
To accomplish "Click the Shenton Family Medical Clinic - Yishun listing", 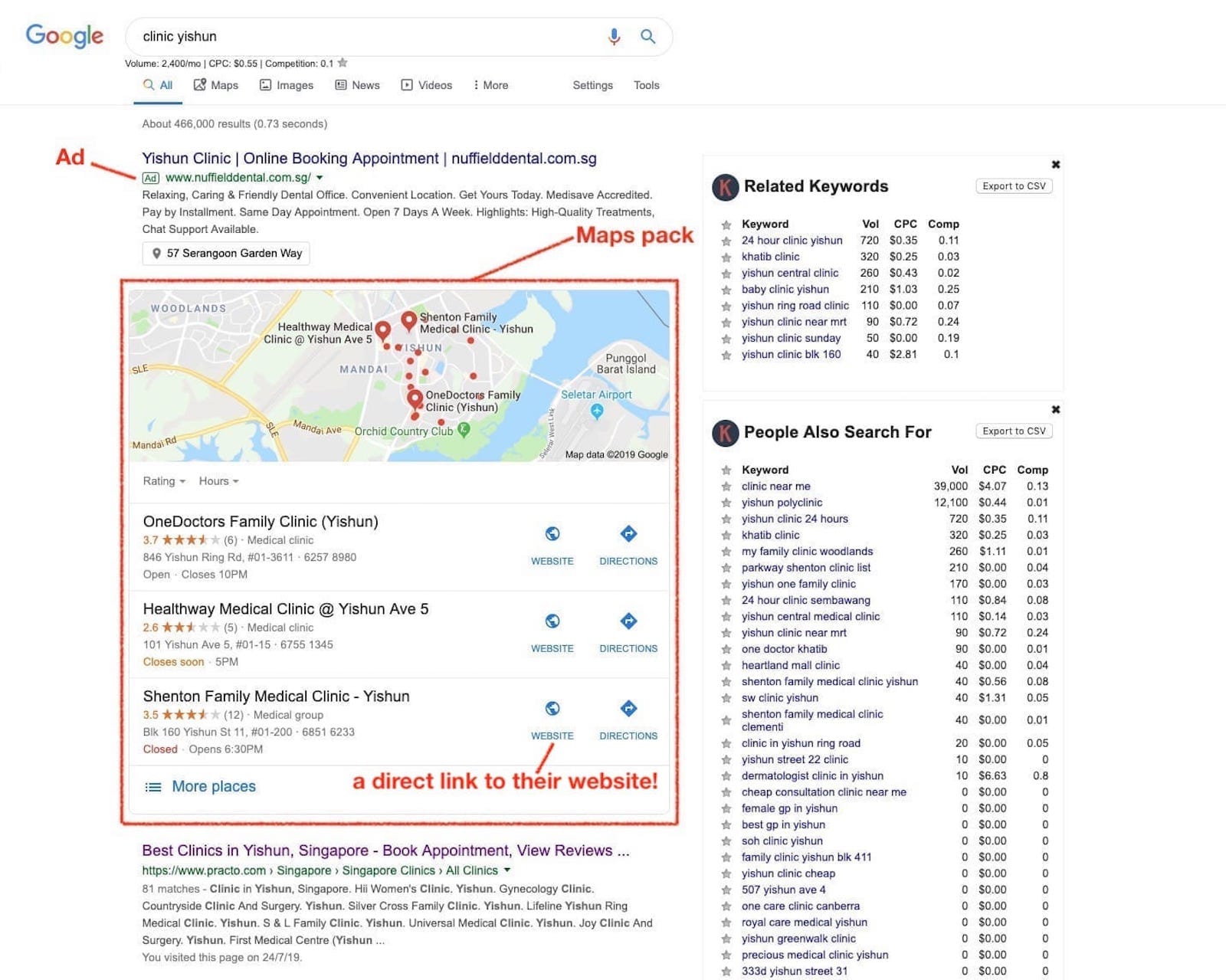I will (x=276, y=696).
